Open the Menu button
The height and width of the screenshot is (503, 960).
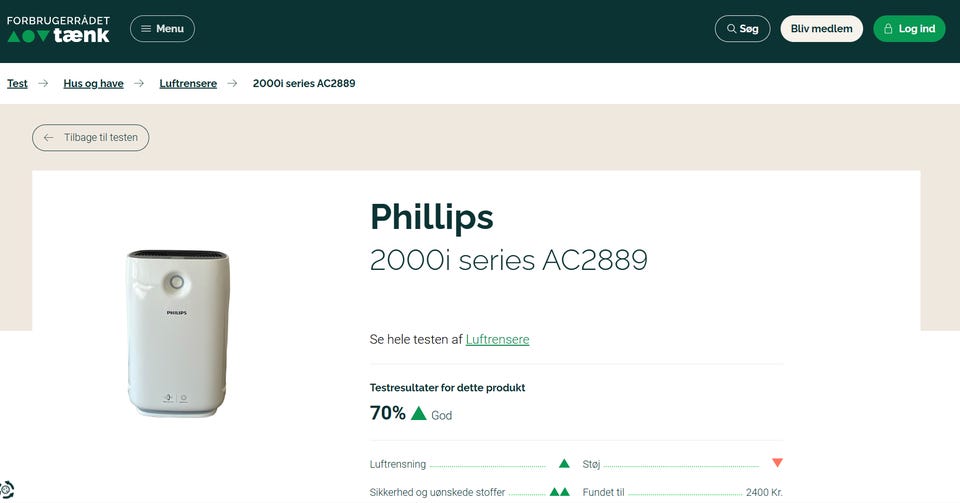pyautogui.click(x=162, y=29)
